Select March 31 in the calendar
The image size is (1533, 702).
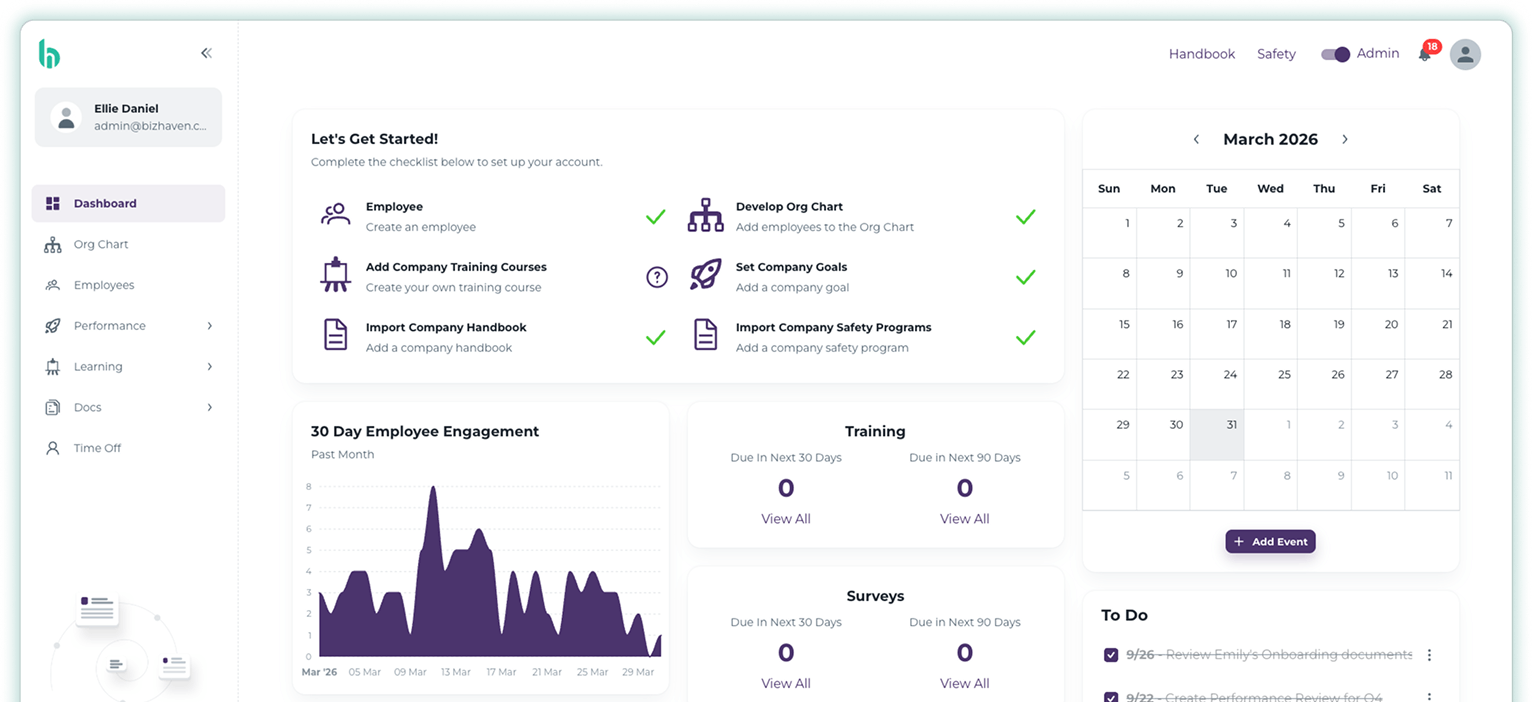(x=1217, y=435)
